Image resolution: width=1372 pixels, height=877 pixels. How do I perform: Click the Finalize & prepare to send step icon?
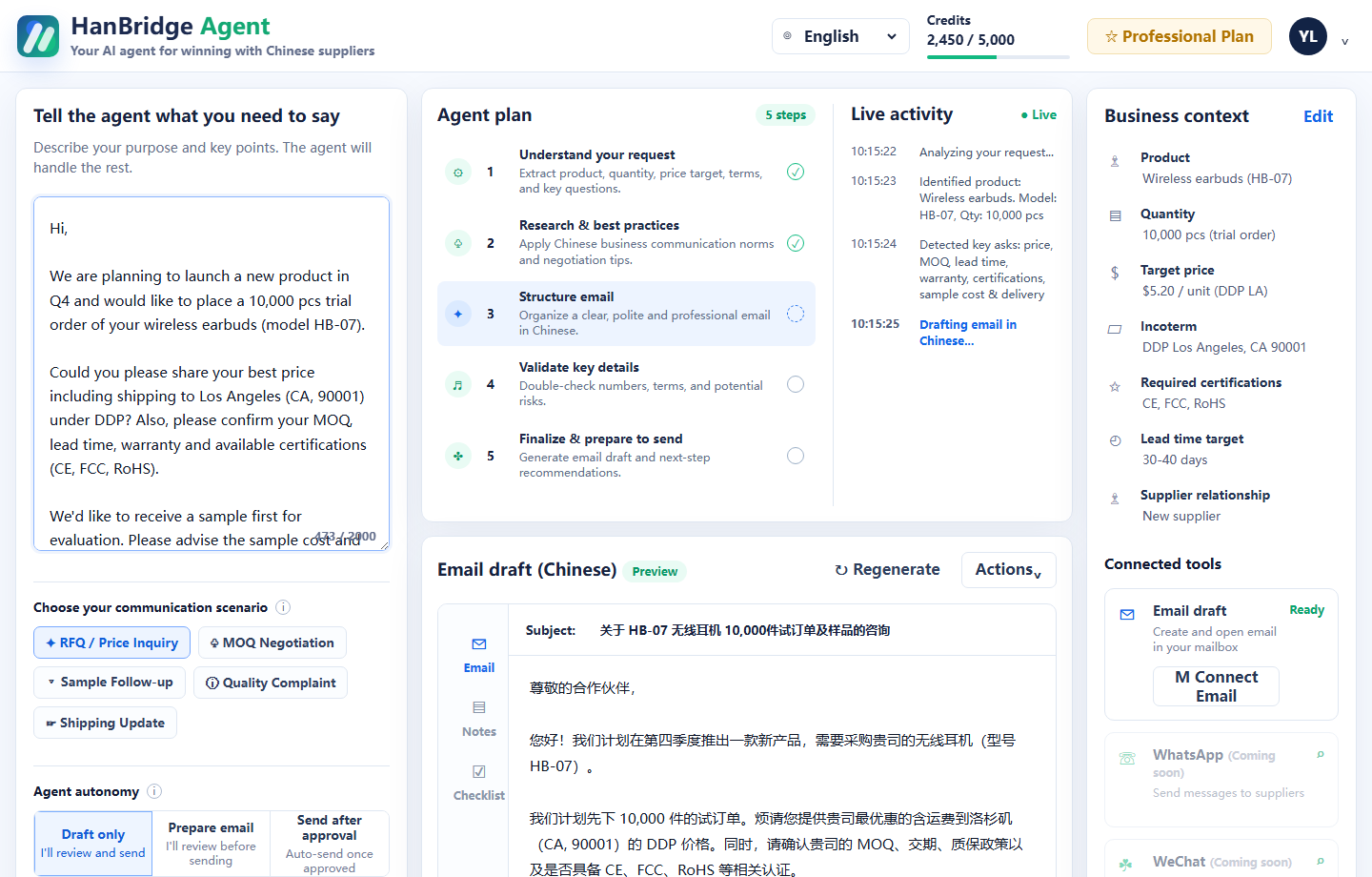[x=458, y=456]
